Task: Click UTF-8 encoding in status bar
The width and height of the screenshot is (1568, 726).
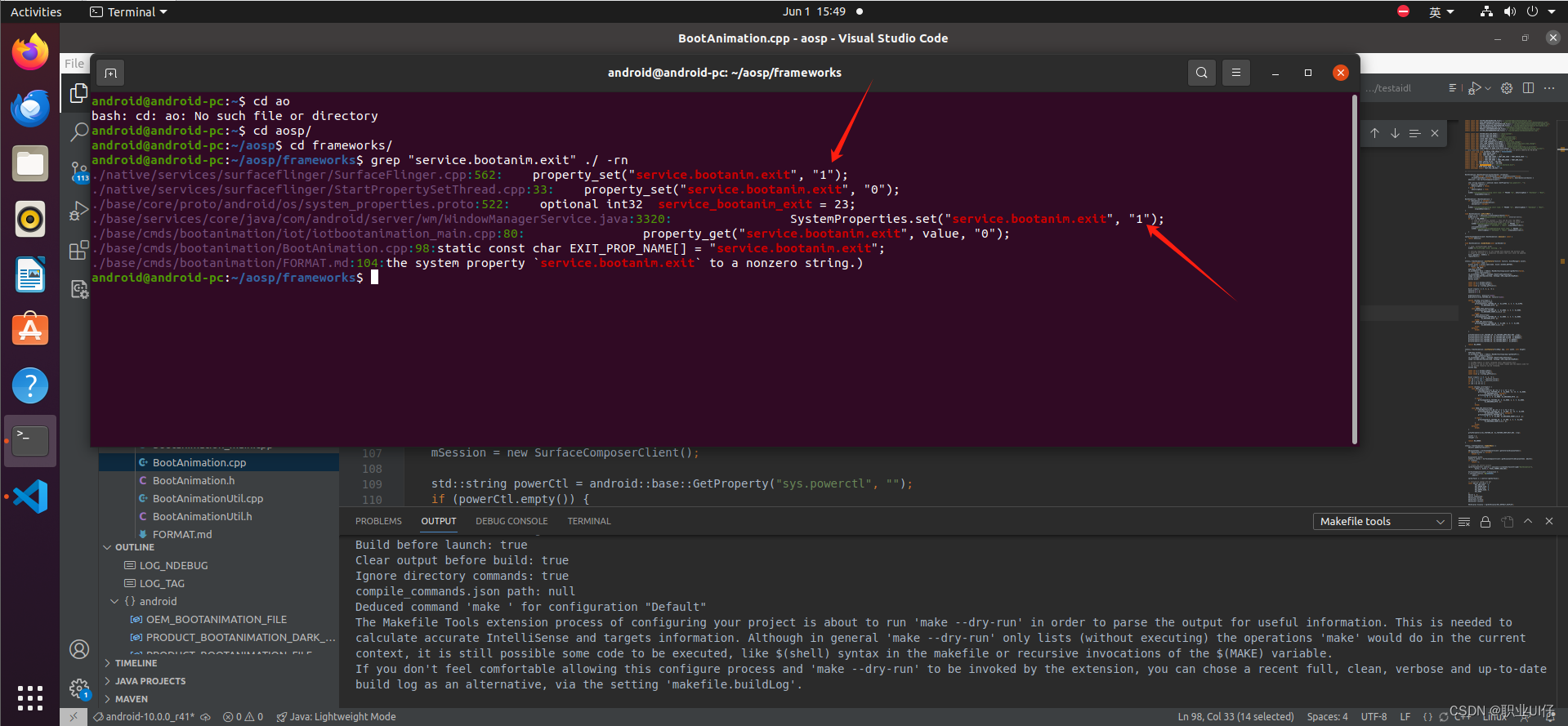Action: pyautogui.click(x=1374, y=717)
